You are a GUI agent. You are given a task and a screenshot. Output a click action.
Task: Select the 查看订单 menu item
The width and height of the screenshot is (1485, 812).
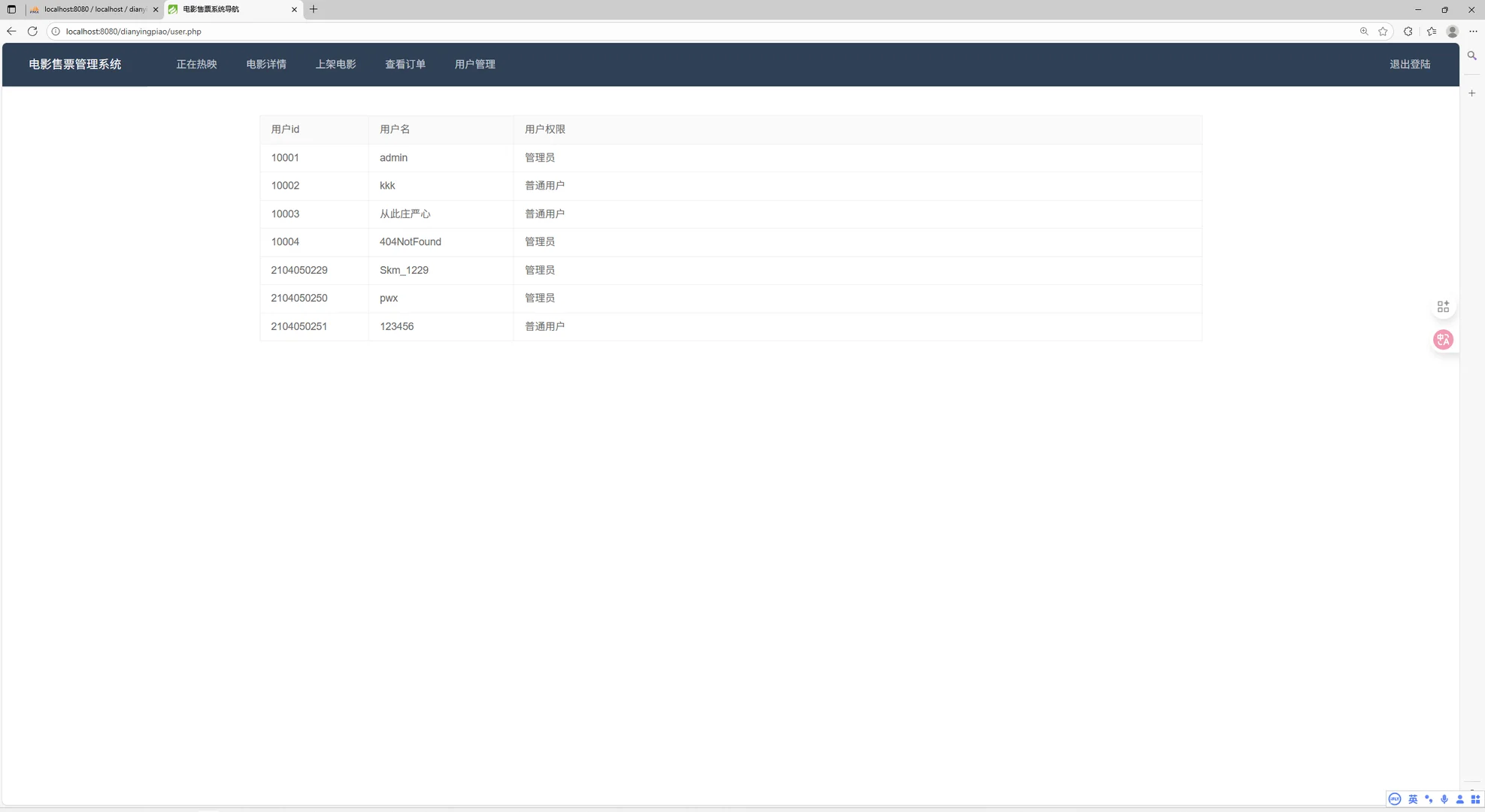405,64
